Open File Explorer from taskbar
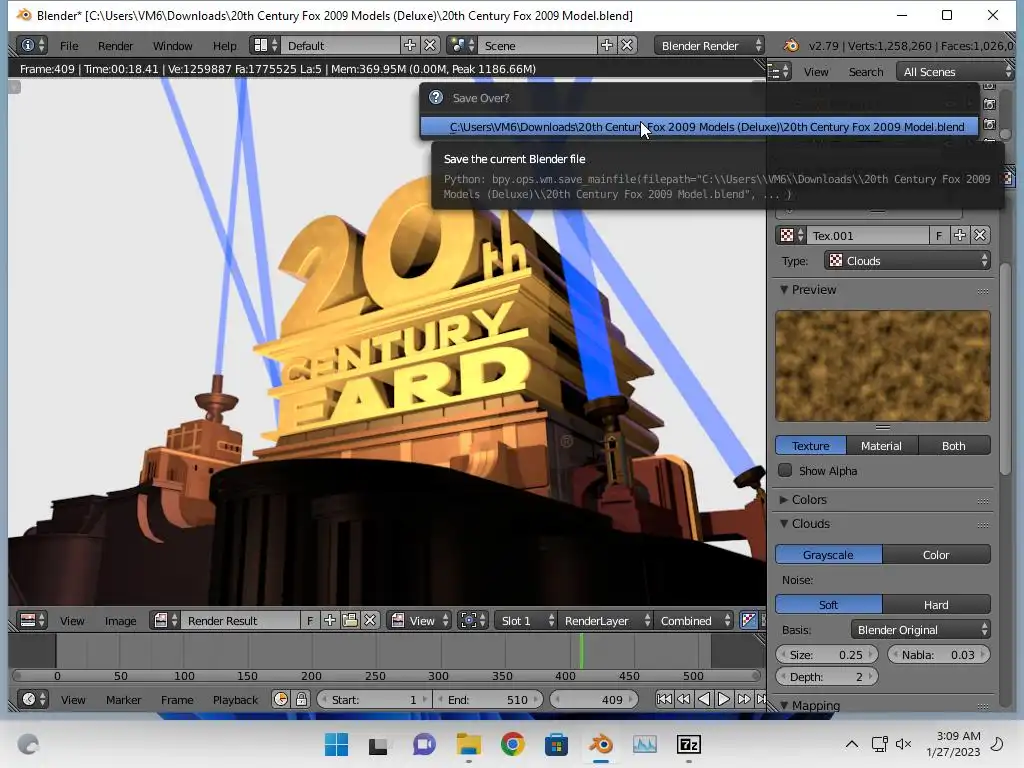Screen dimensions: 1024x768 (469, 744)
